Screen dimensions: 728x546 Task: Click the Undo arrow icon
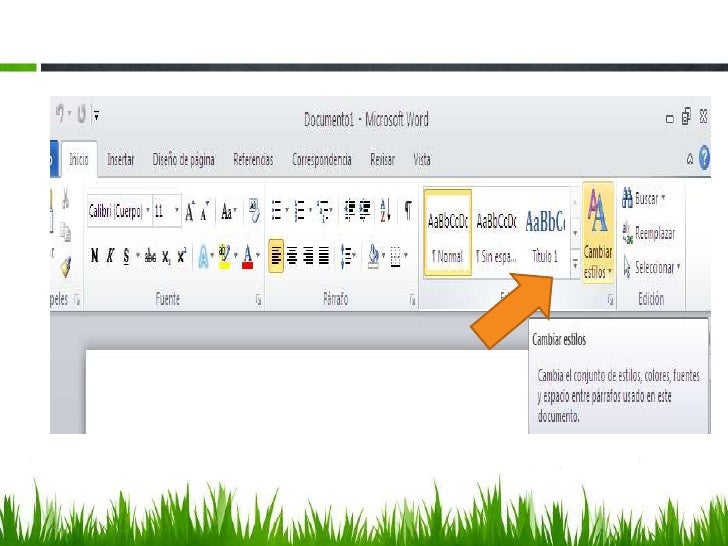click(60, 113)
